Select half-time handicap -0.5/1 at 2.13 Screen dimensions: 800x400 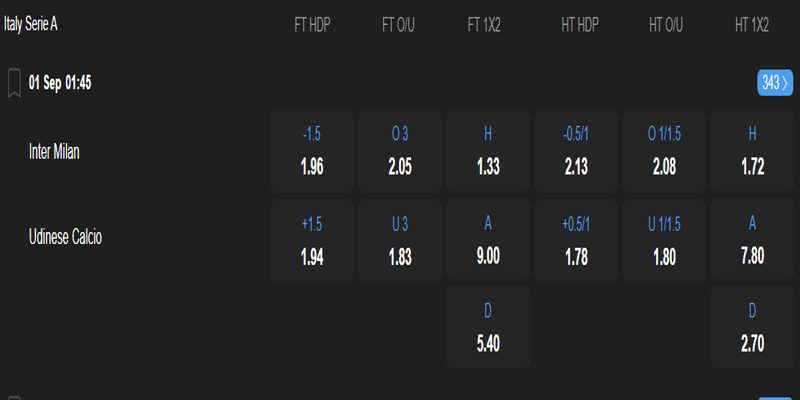click(576, 151)
